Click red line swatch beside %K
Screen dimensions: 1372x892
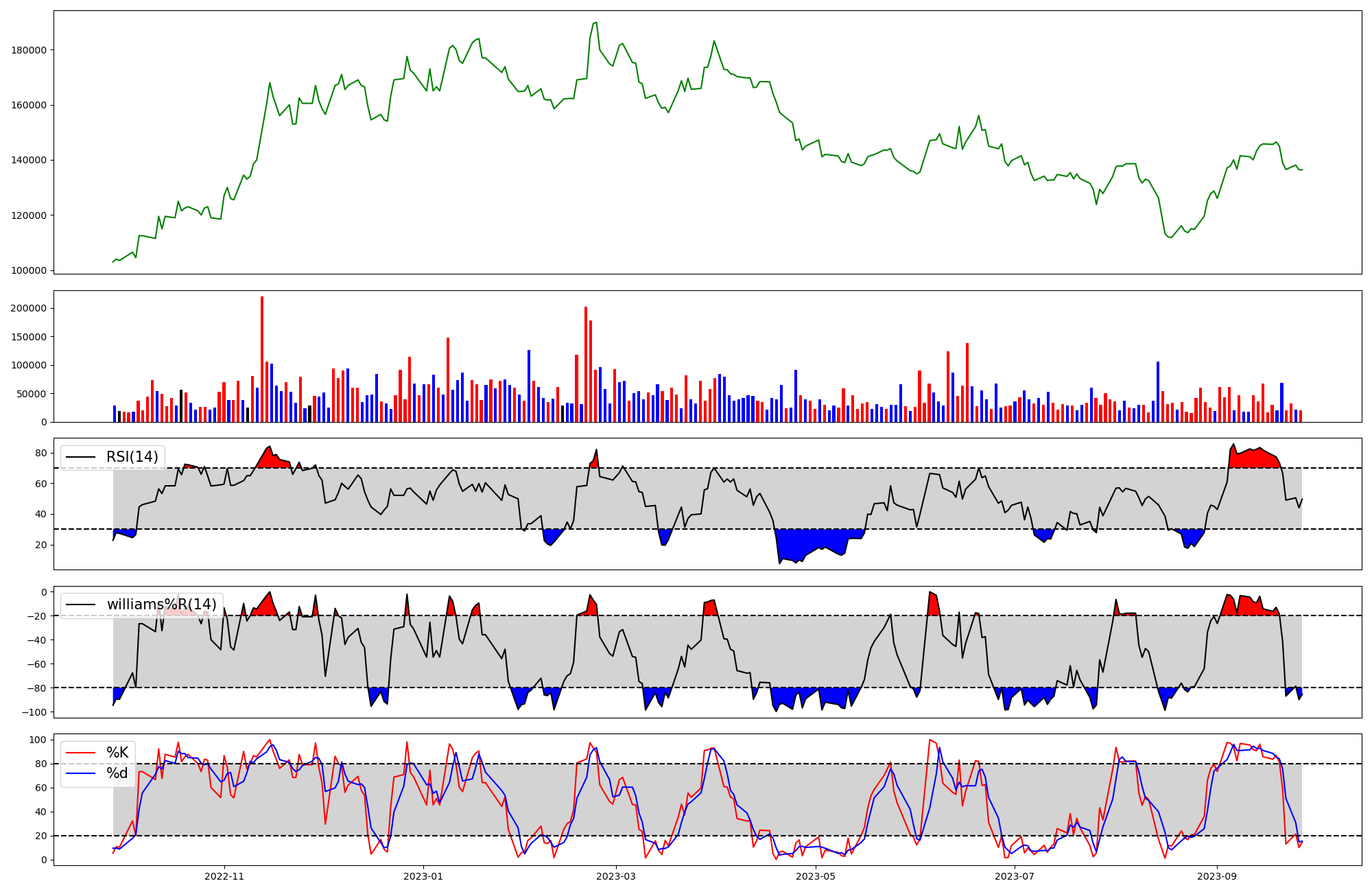pos(80,753)
